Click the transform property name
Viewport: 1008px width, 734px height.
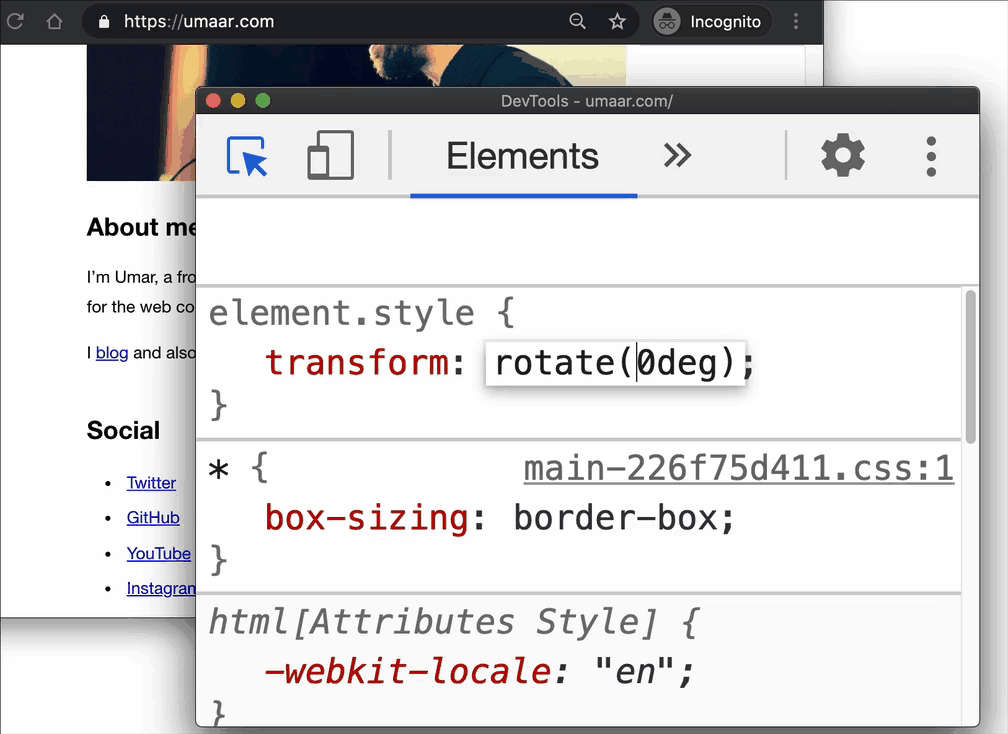pyautogui.click(x=357, y=363)
